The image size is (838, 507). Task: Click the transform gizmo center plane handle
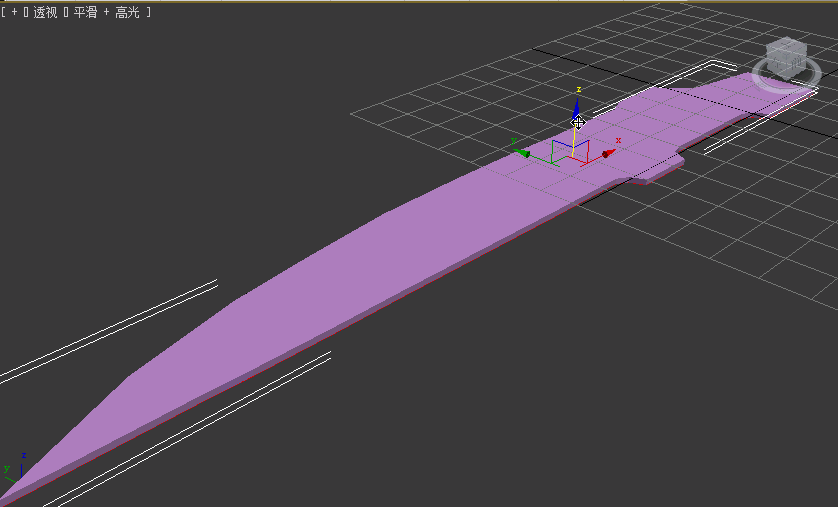point(571,151)
